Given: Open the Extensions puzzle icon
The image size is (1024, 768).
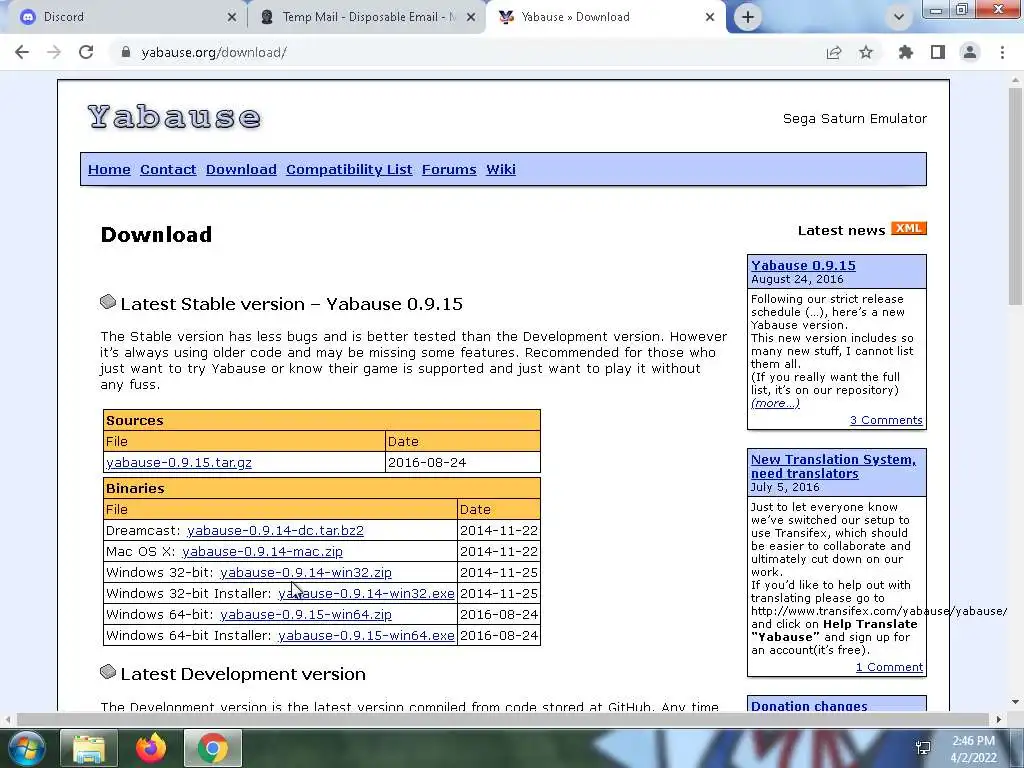Looking at the screenshot, I should 906,52.
